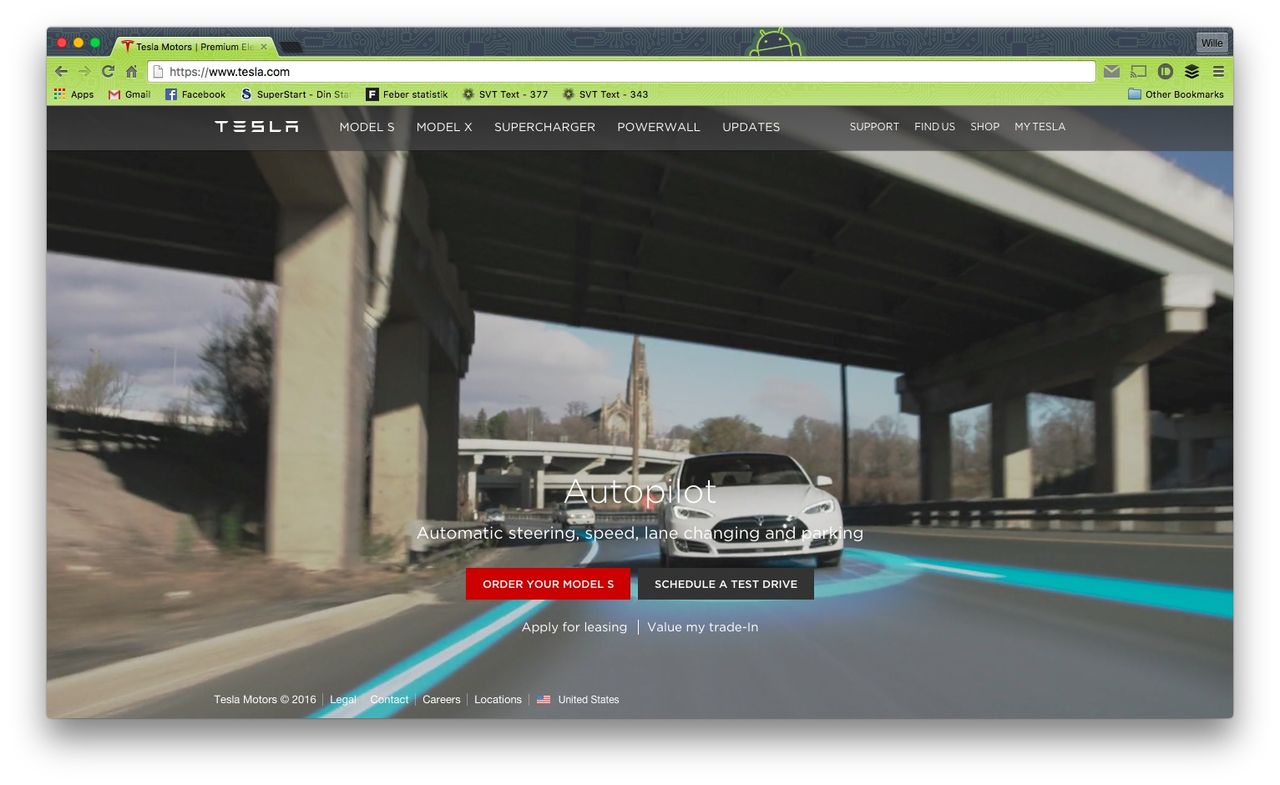Reload the Tesla page
Viewport: 1280px width, 785px height.
108,72
